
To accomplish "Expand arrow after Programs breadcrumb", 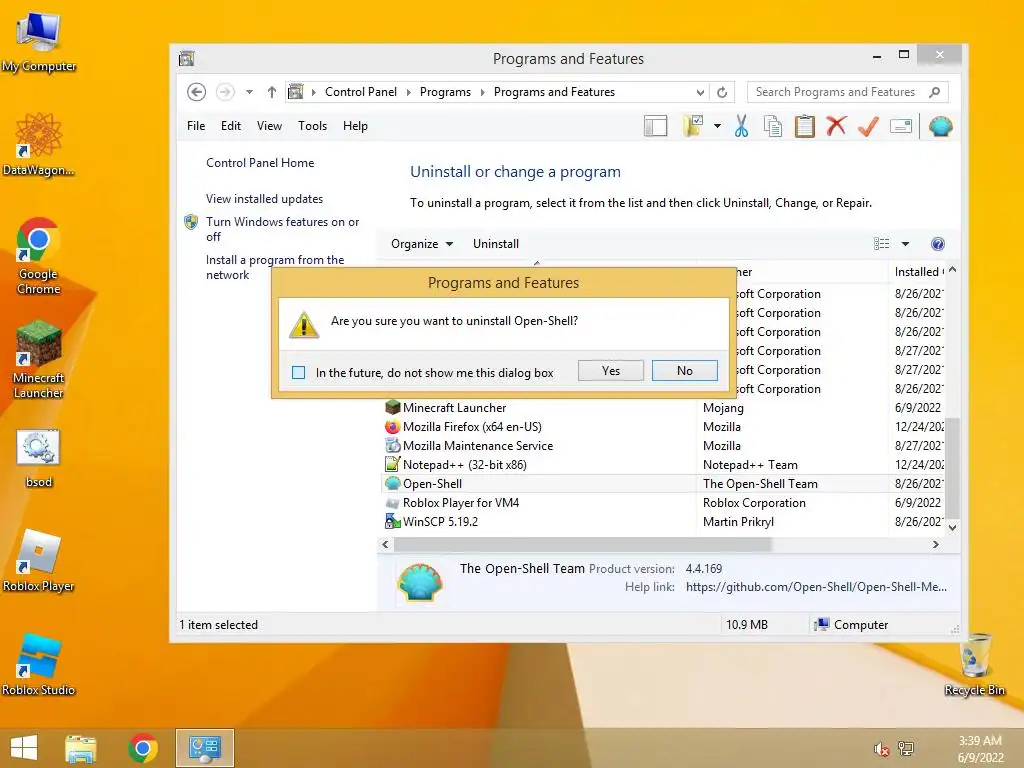I will (482, 92).
